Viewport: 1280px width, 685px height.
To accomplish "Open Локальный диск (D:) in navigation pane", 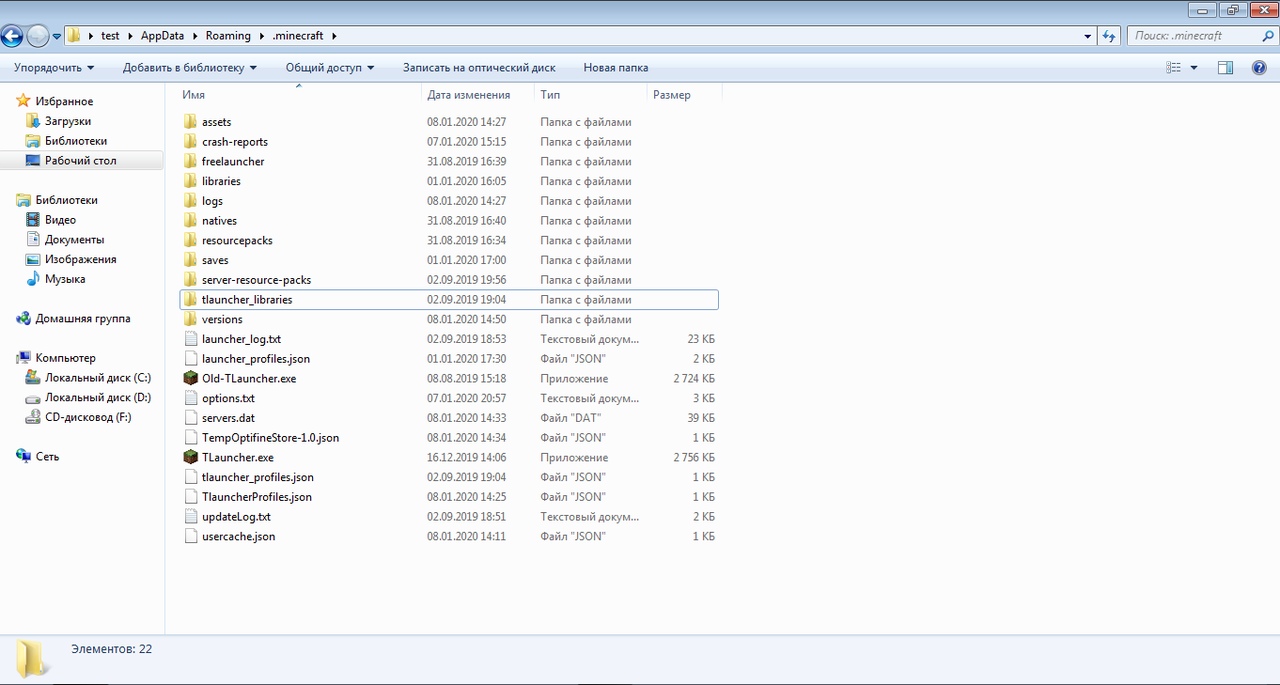I will 98,398.
